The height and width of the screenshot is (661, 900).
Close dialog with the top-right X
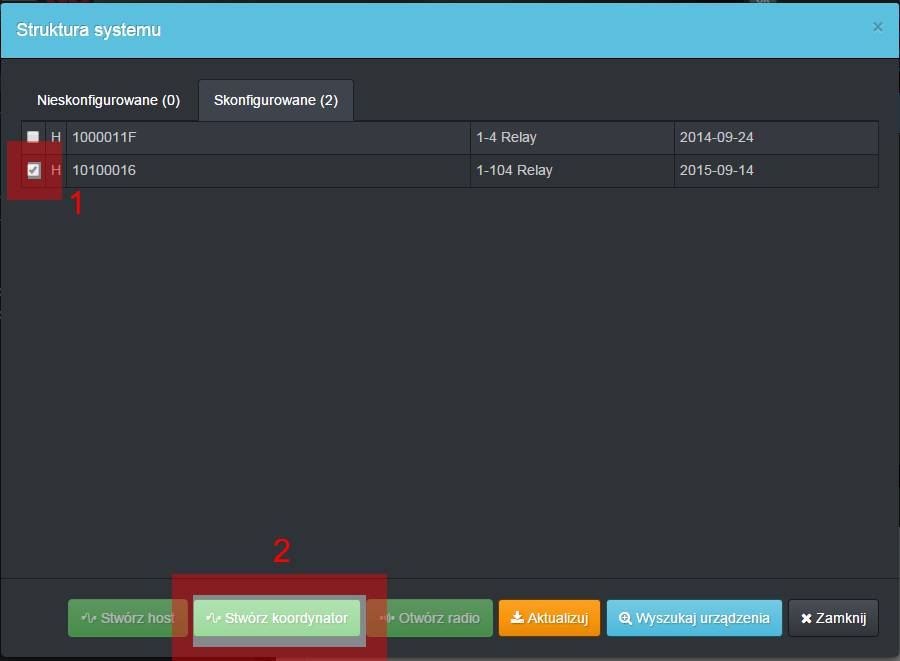click(877, 27)
